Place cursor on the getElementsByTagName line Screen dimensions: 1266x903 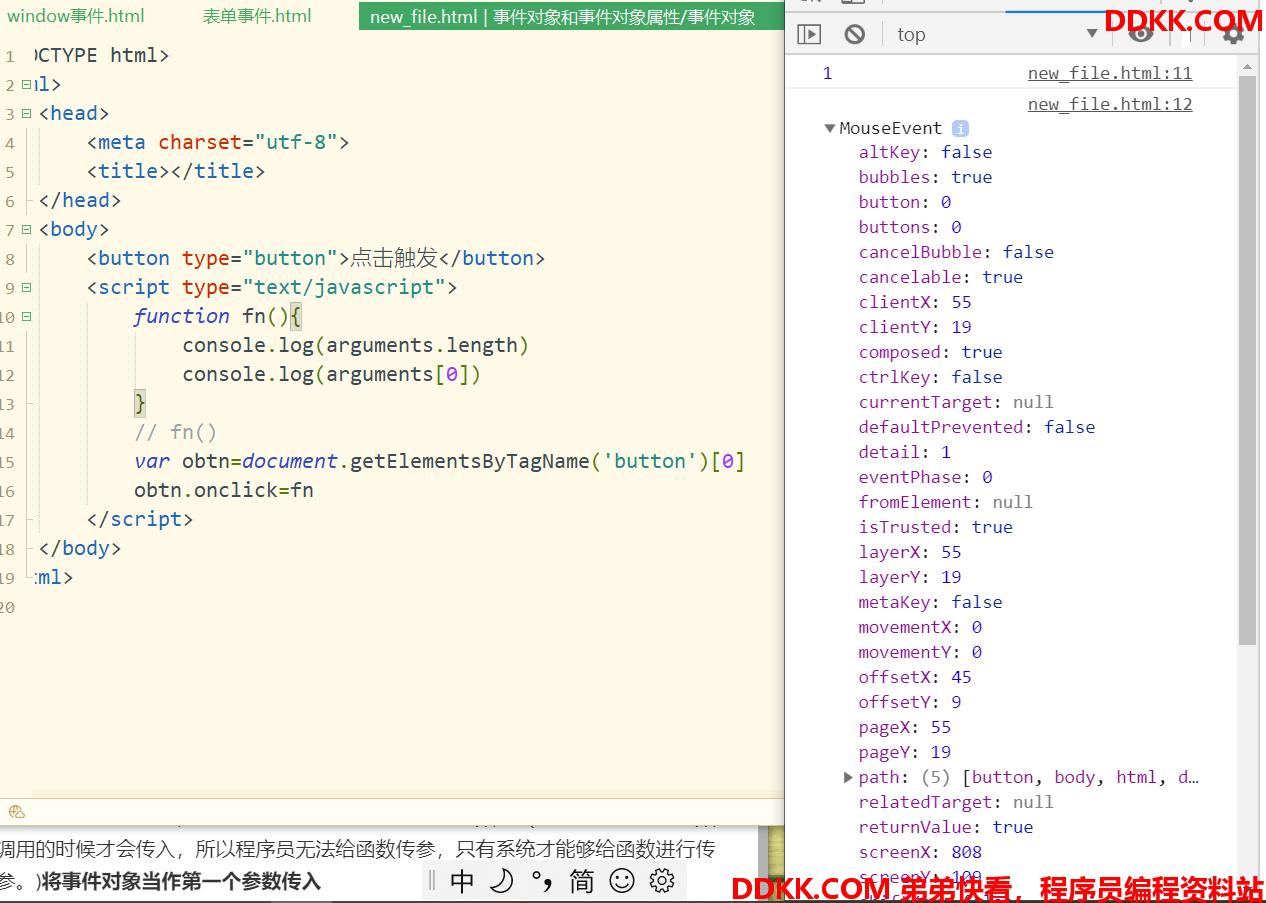pos(440,461)
